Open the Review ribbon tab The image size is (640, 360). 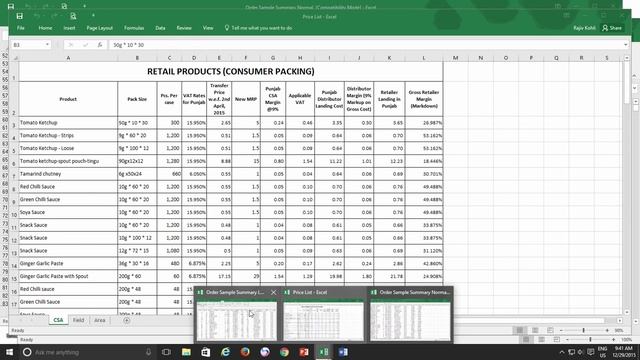[x=184, y=28]
